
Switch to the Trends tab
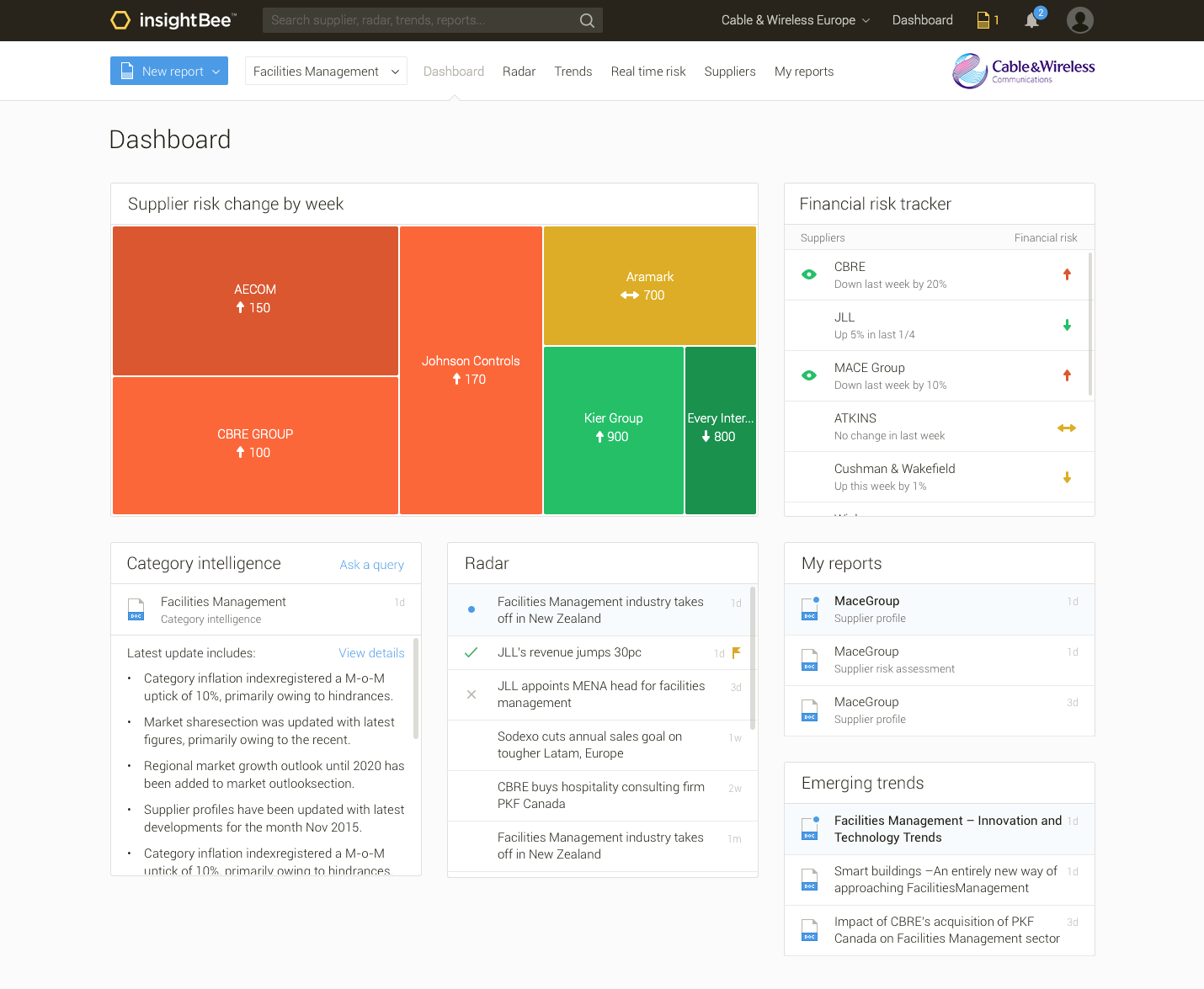click(x=573, y=72)
